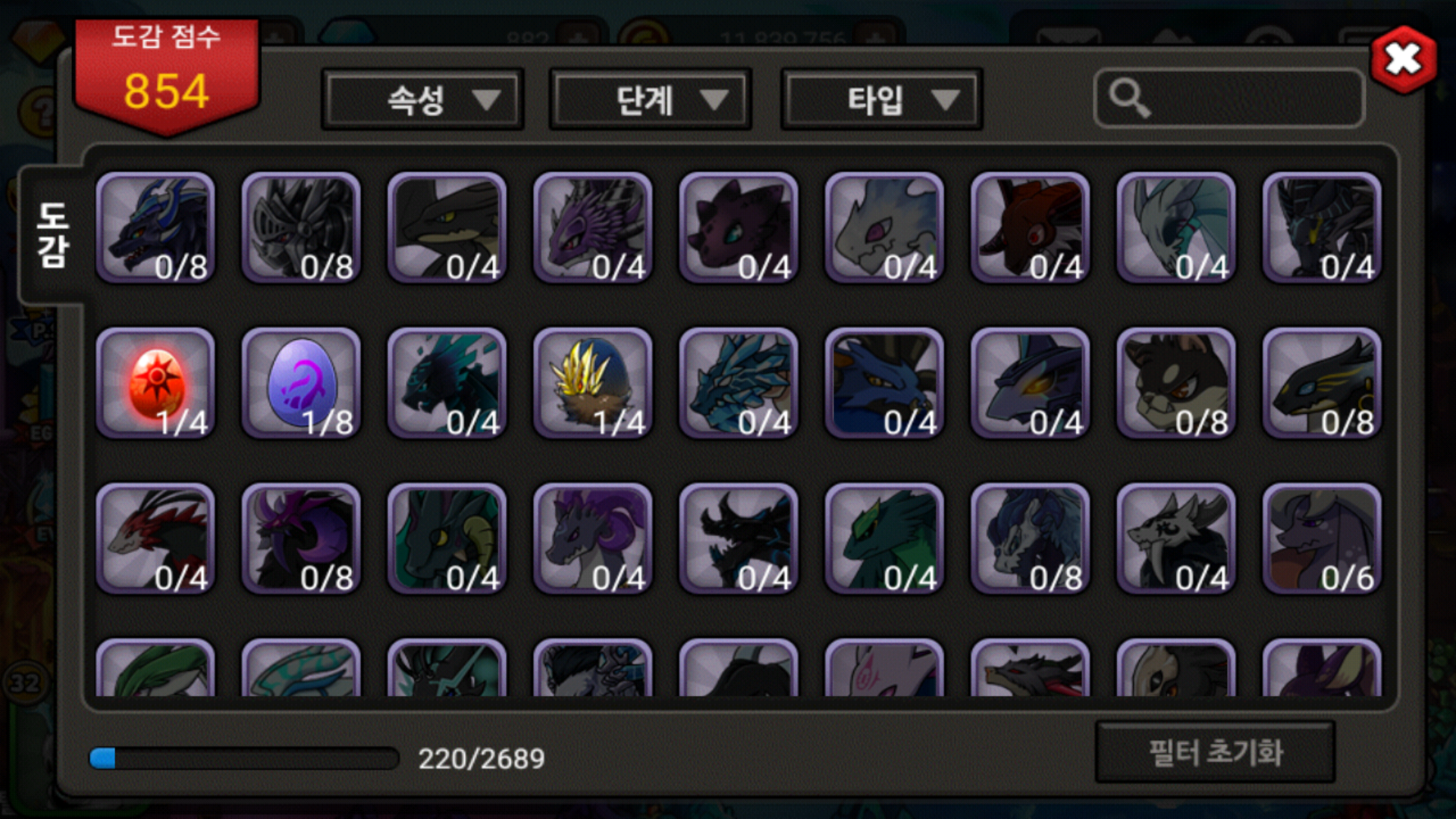Close the collection window with red X
The height and width of the screenshot is (819, 1456).
pos(1403,59)
